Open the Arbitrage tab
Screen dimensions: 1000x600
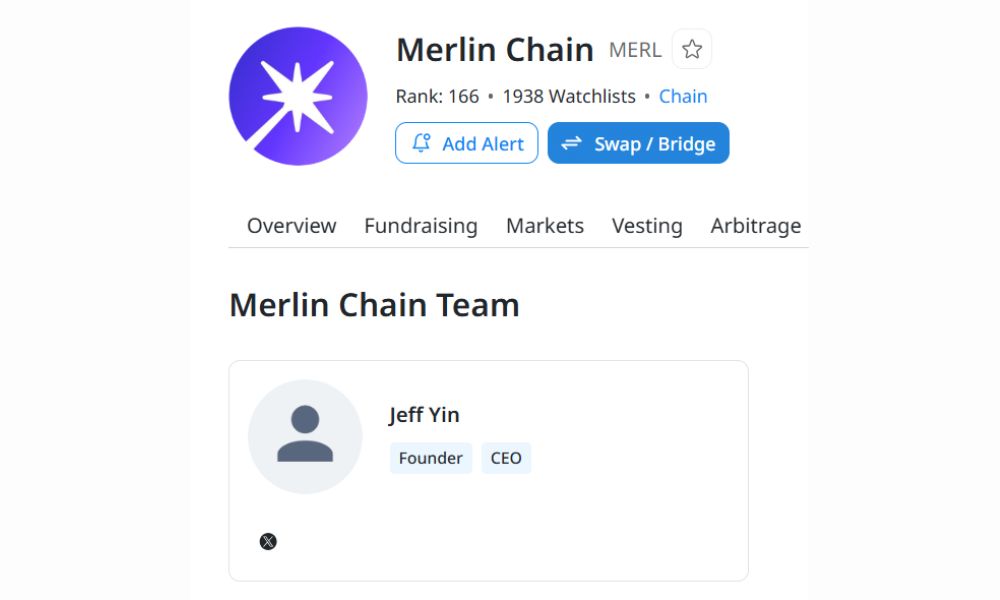755,226
